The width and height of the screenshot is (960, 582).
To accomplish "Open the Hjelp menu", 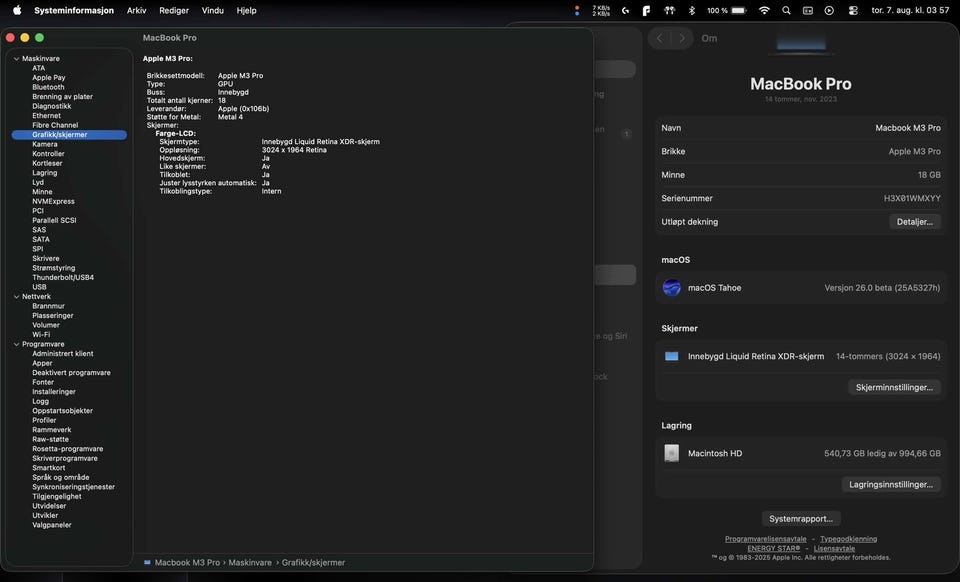I will (246, 10).
